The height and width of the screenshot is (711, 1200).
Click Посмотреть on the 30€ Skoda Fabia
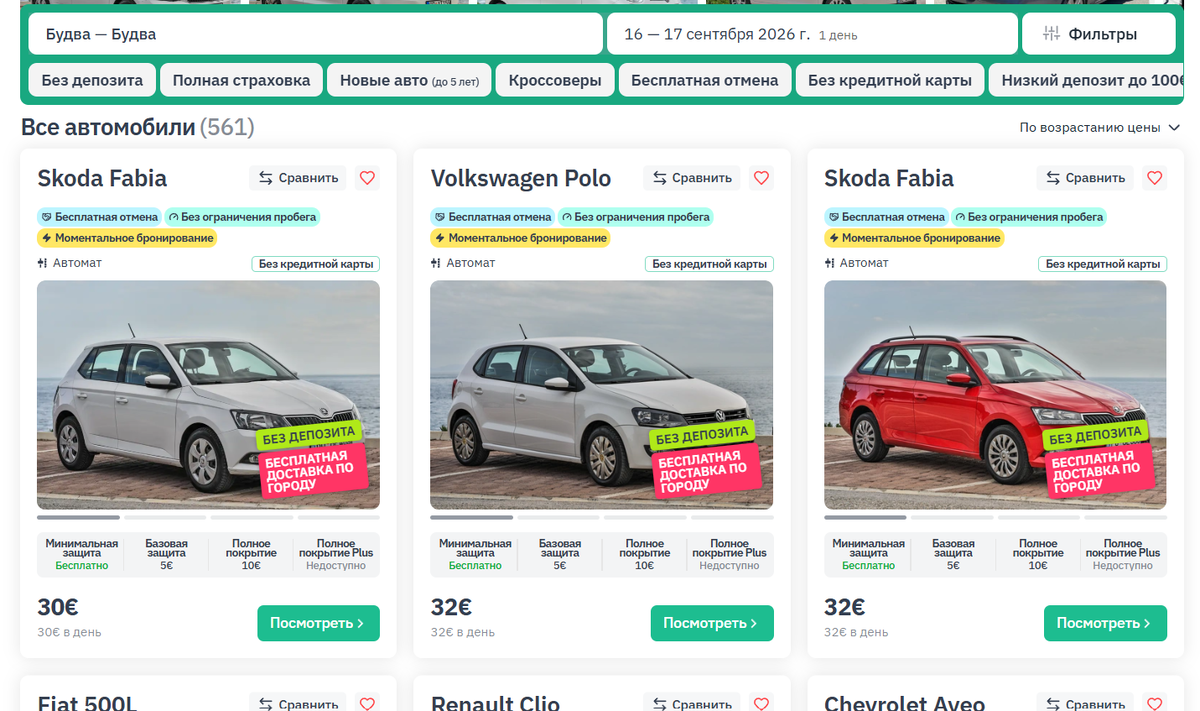[318, 623]
